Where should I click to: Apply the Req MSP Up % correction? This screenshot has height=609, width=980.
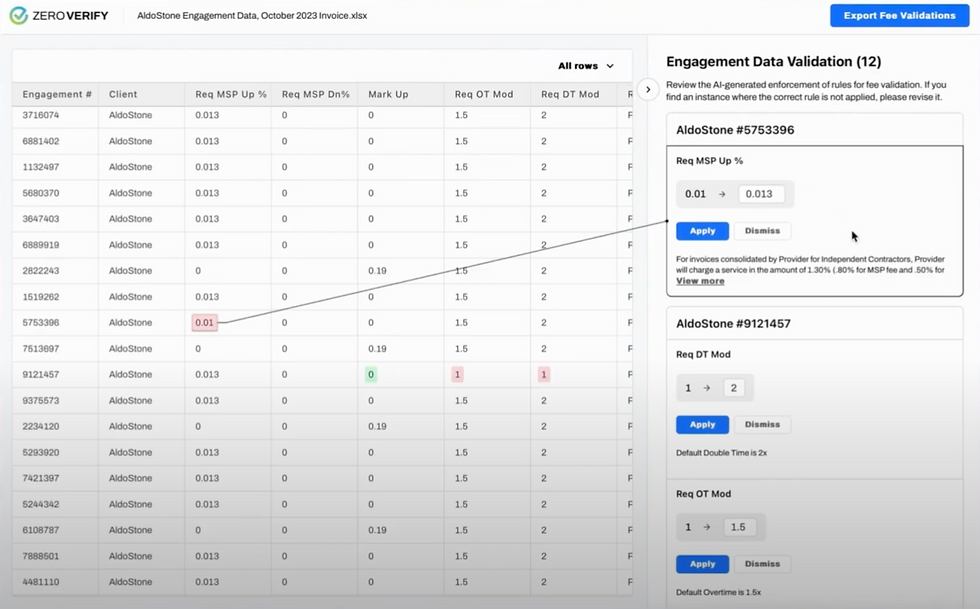click(x=702, y=231)
